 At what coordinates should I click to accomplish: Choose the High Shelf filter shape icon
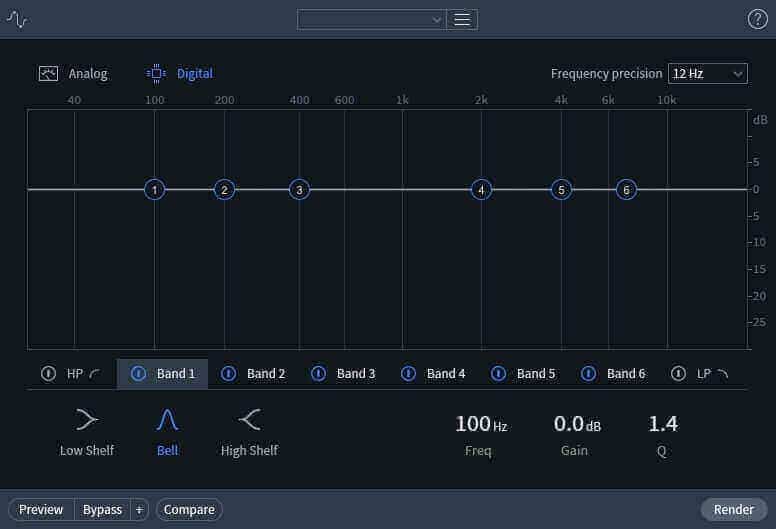[249, 420]
